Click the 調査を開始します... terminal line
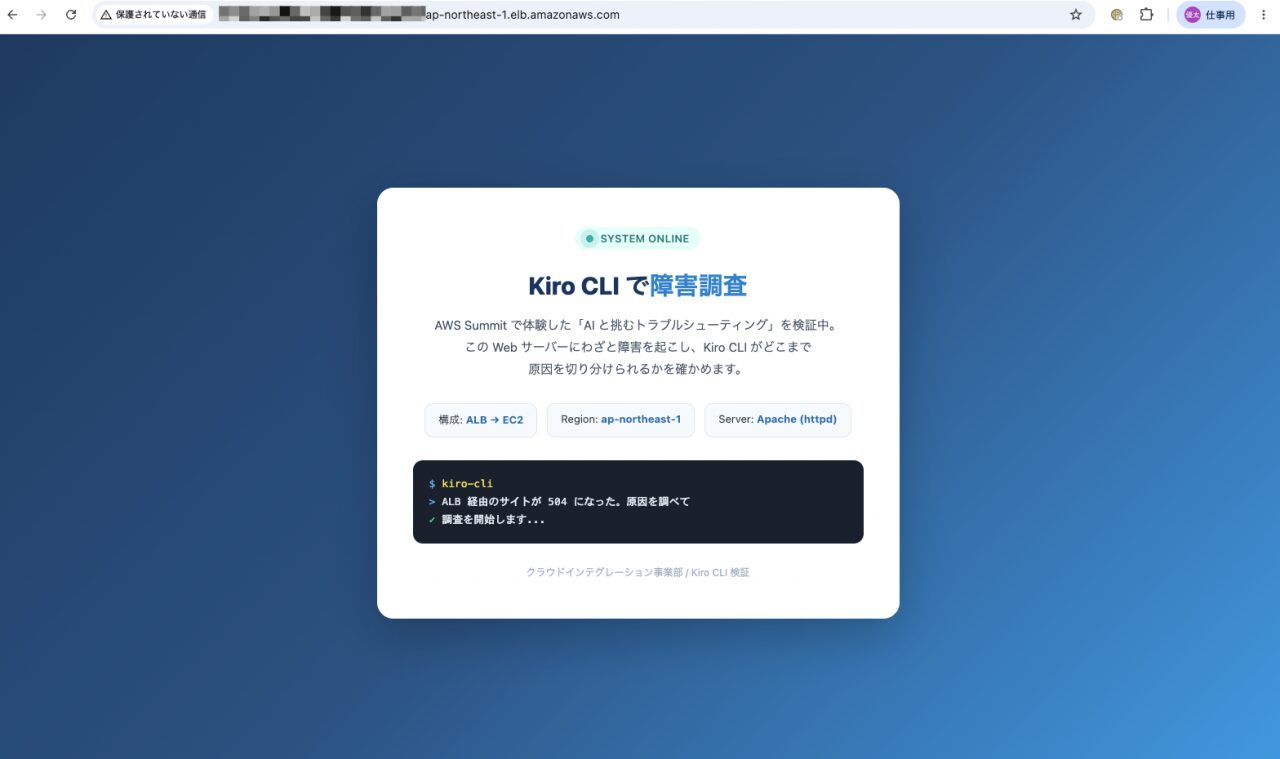 coord(487,520)
